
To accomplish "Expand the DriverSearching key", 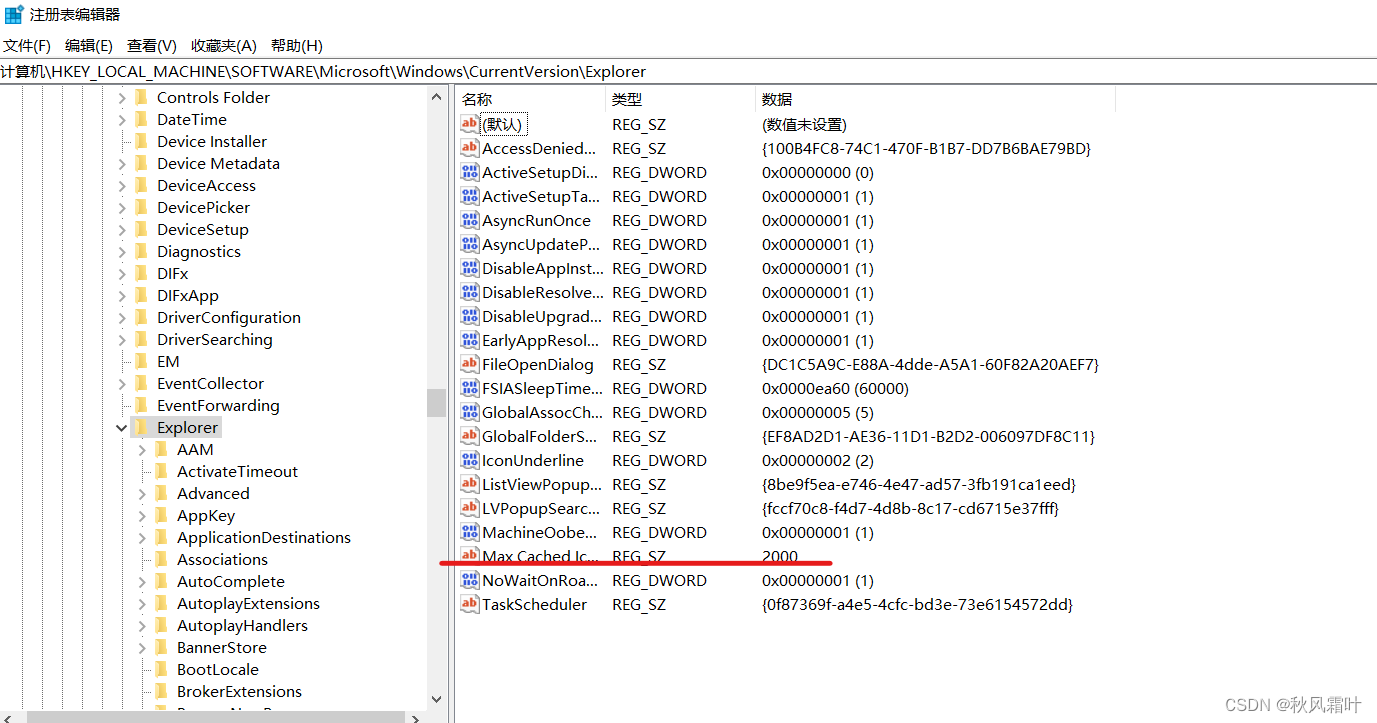I will (x=122, y=339).
